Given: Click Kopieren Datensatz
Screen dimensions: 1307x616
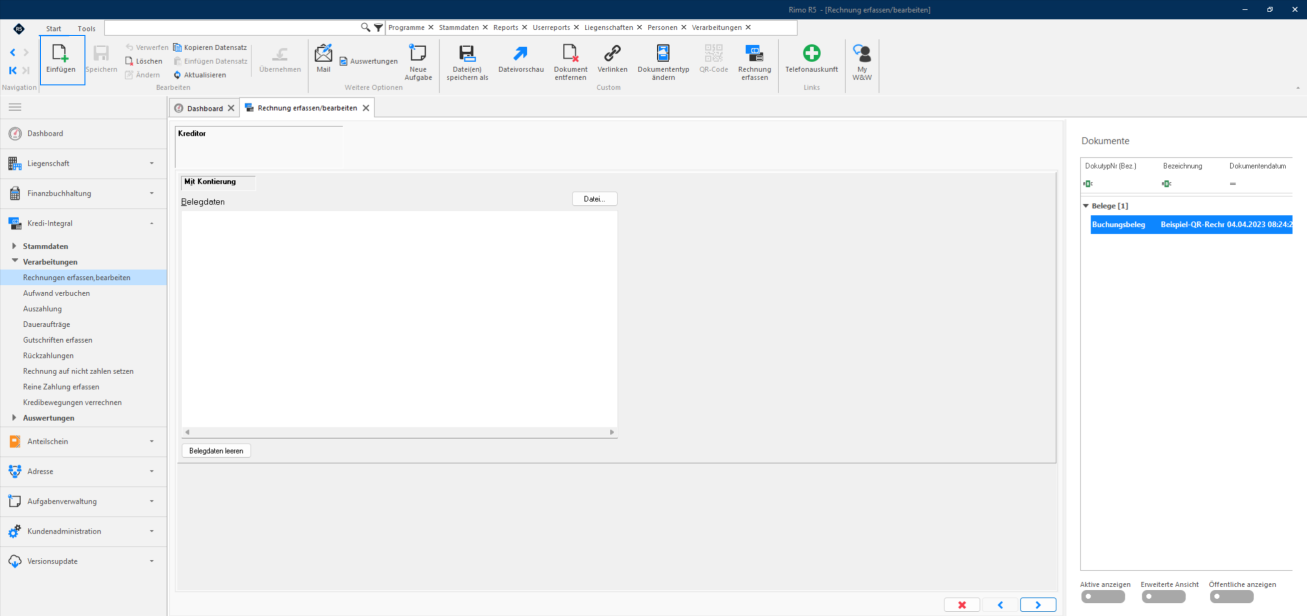Looking at the screenshot, I should (209, 47).
